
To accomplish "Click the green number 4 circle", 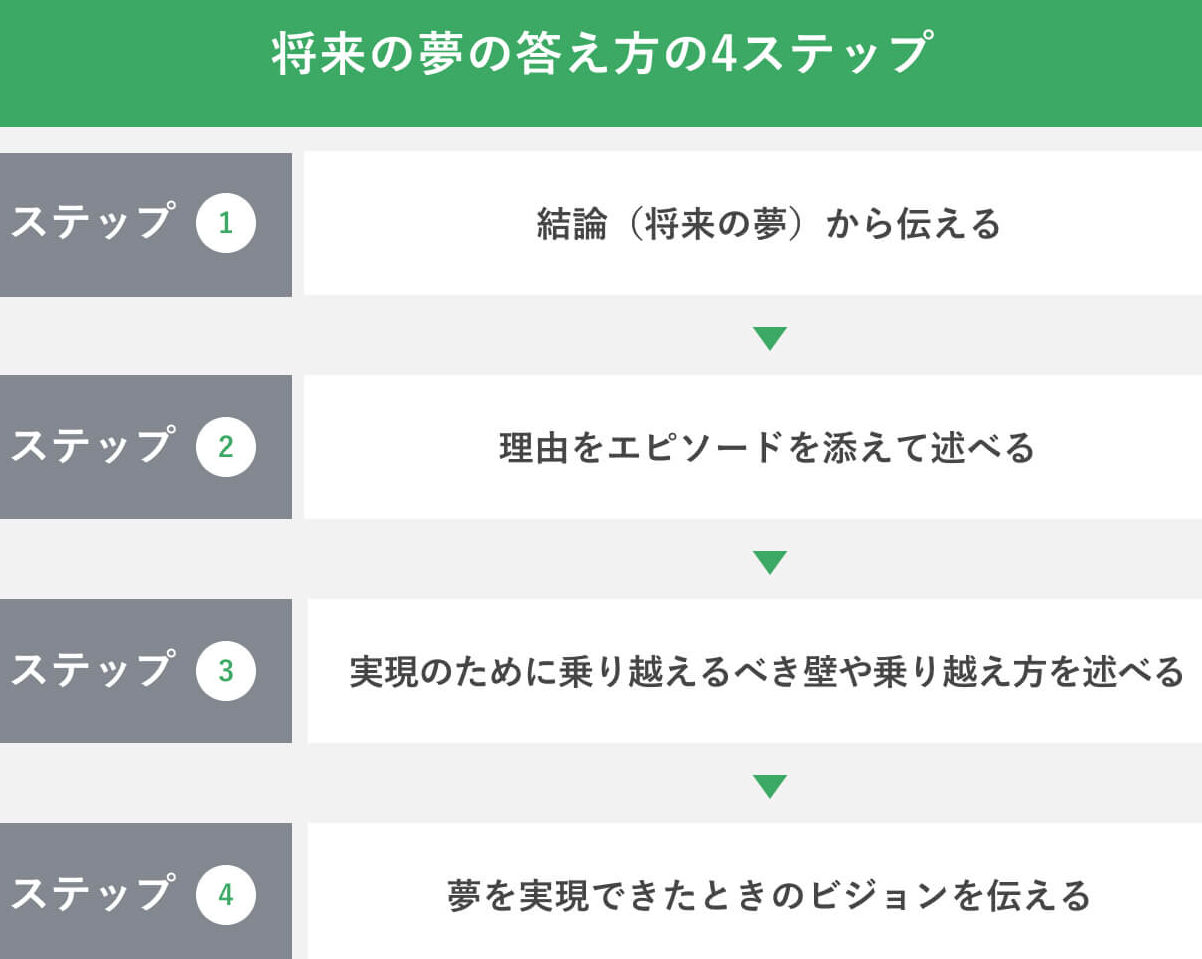I will 226,895.
